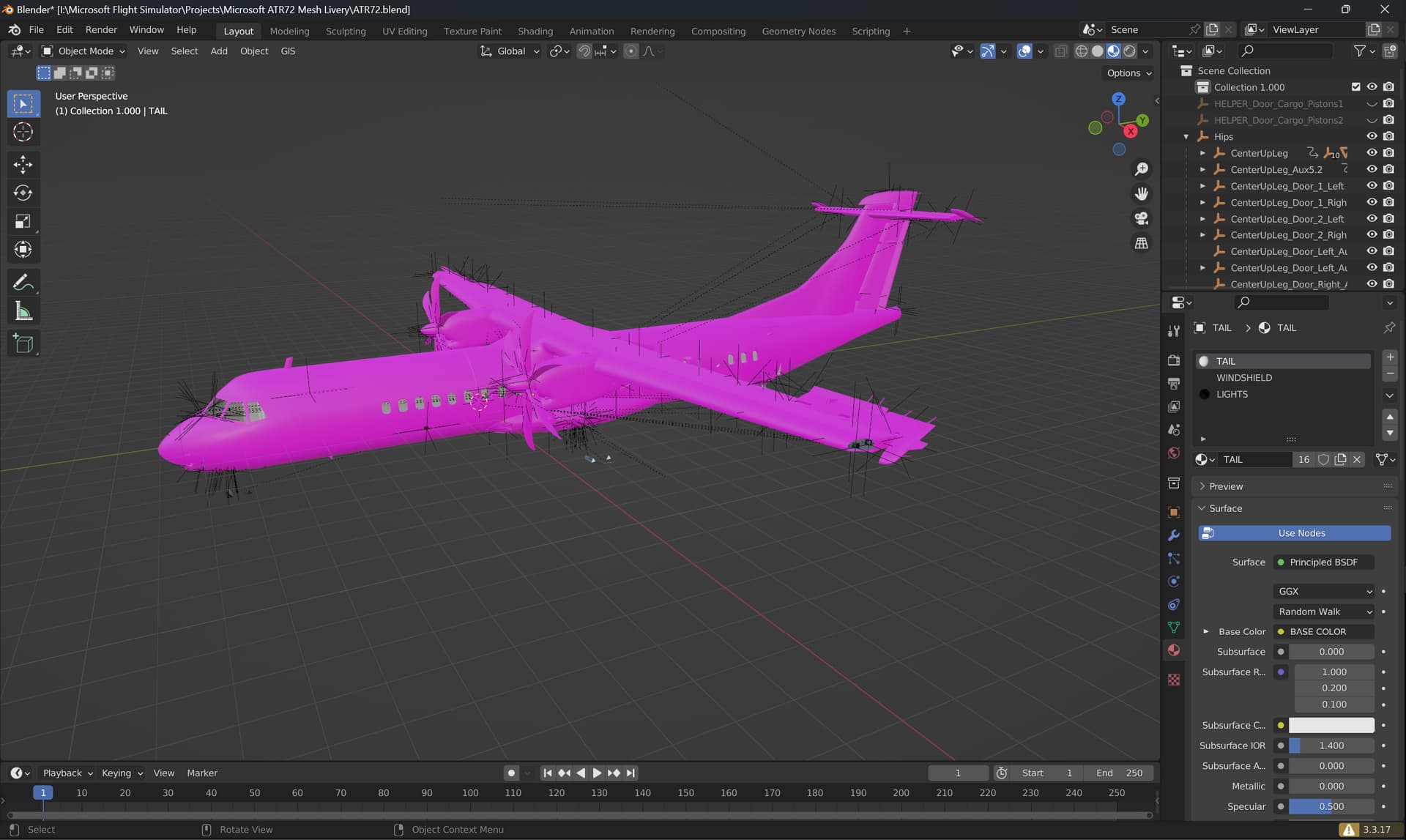The width and height of the screenshot is (1406, 840).
Task: Switch to the Physics properties tab
Action: (x=1174, y=581)
